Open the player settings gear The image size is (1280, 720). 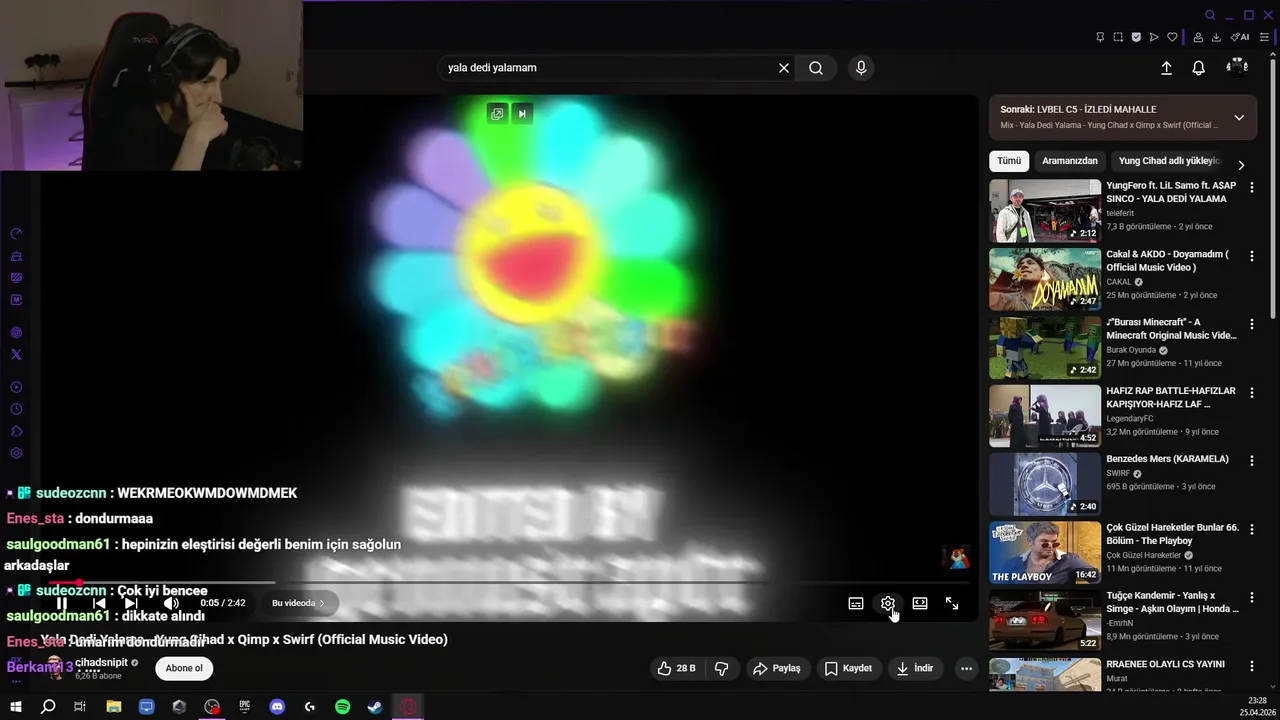coord(887,603)
